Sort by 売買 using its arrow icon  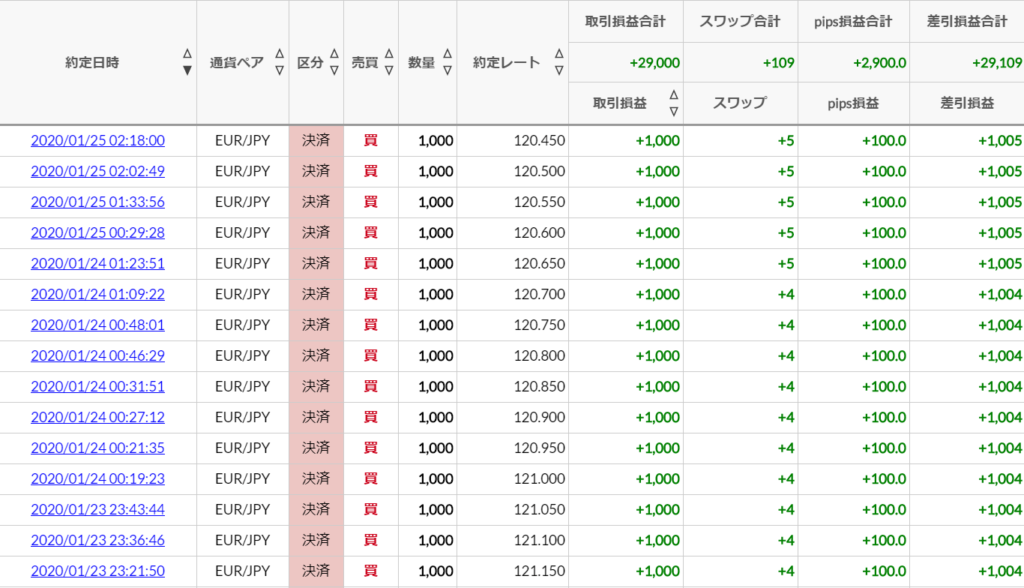click(389, 62)
